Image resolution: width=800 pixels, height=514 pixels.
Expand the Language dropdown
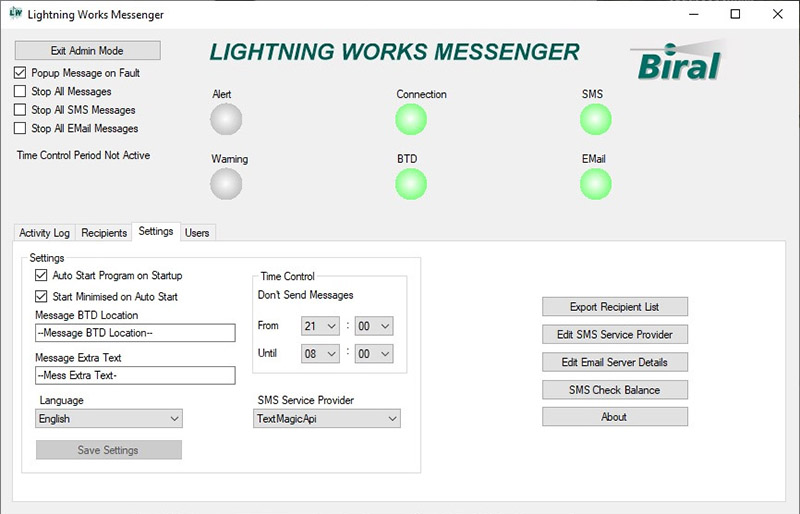(x=109, y=419)
